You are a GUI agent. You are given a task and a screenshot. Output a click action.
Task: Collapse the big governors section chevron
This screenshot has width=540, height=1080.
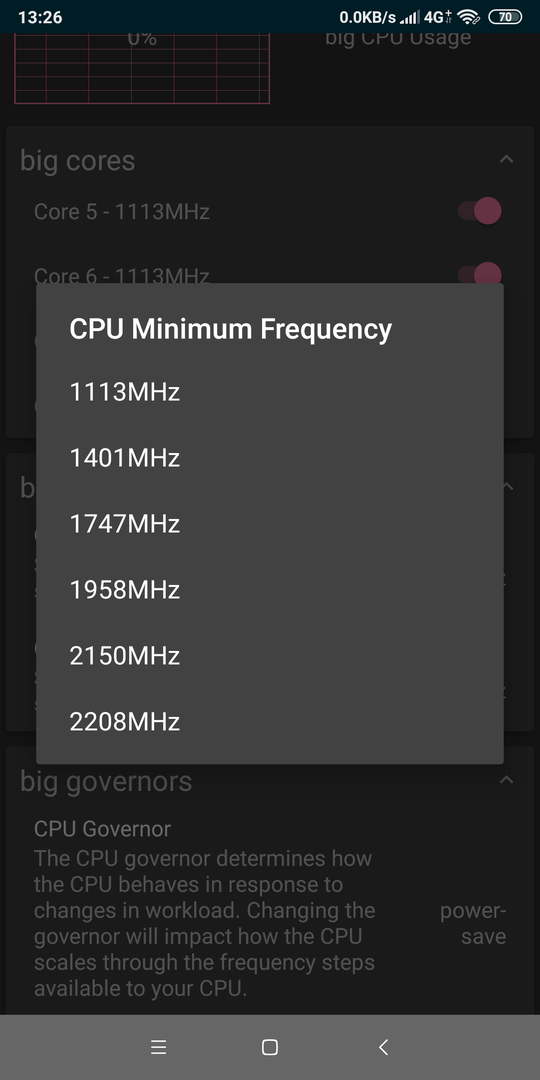point(506,780)
